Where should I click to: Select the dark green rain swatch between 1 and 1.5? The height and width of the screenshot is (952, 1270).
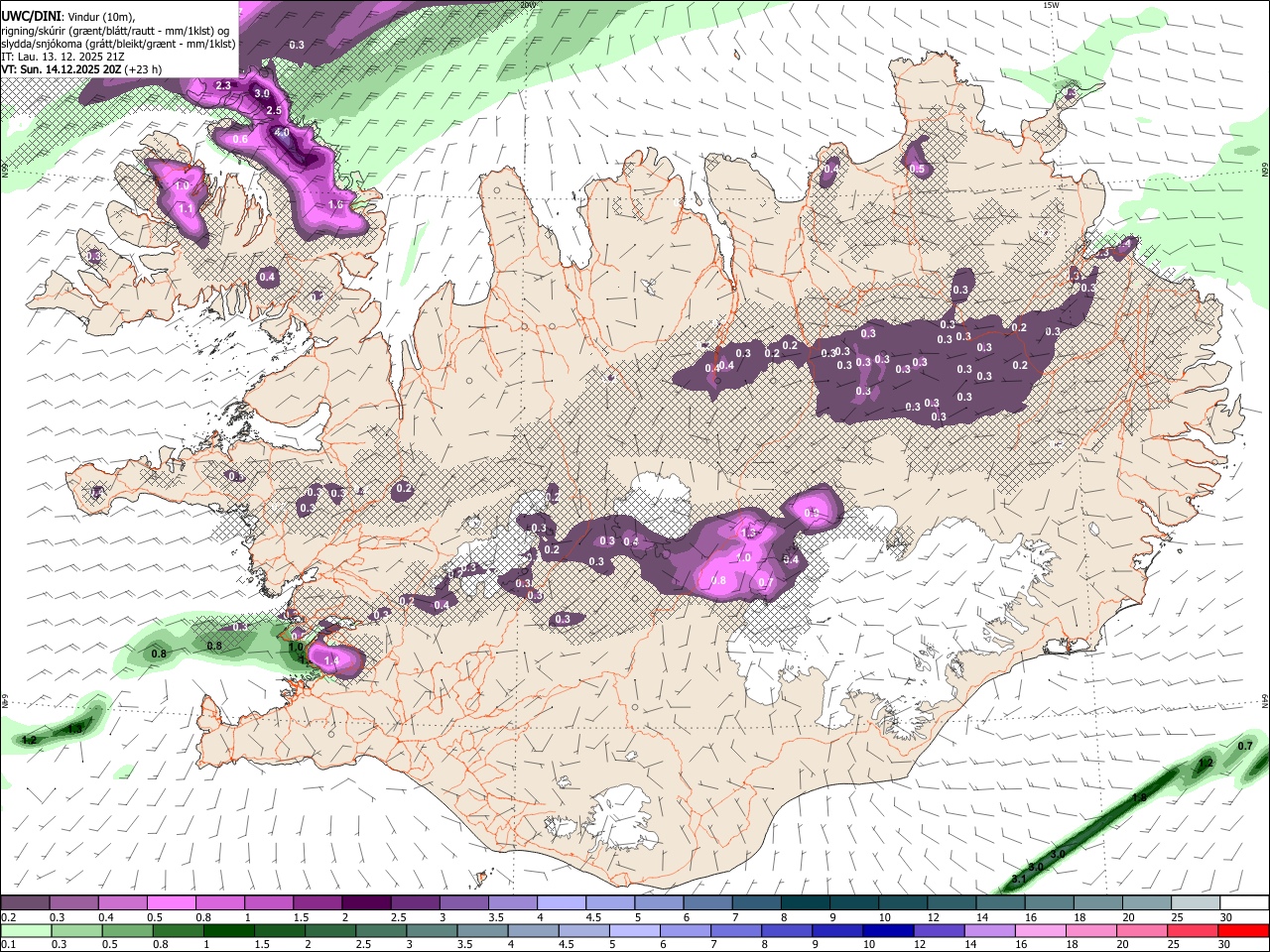pos(228,930)
